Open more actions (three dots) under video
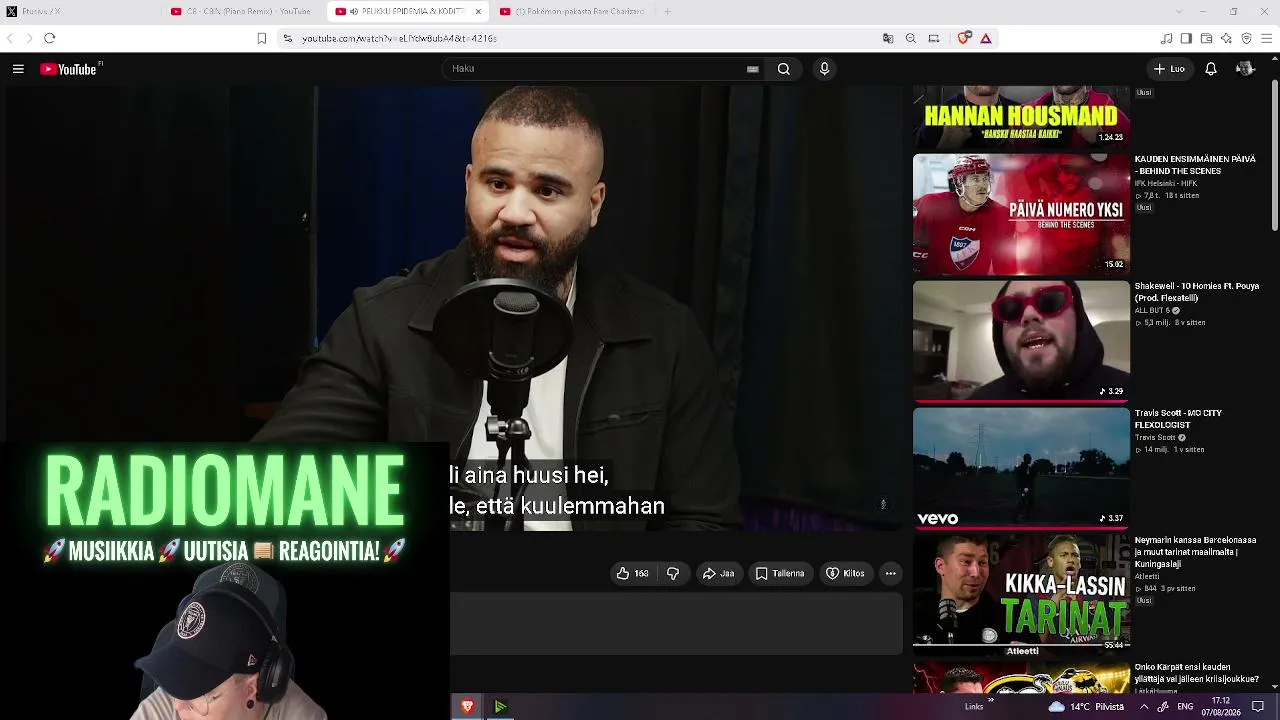 [x=890, y=573]
